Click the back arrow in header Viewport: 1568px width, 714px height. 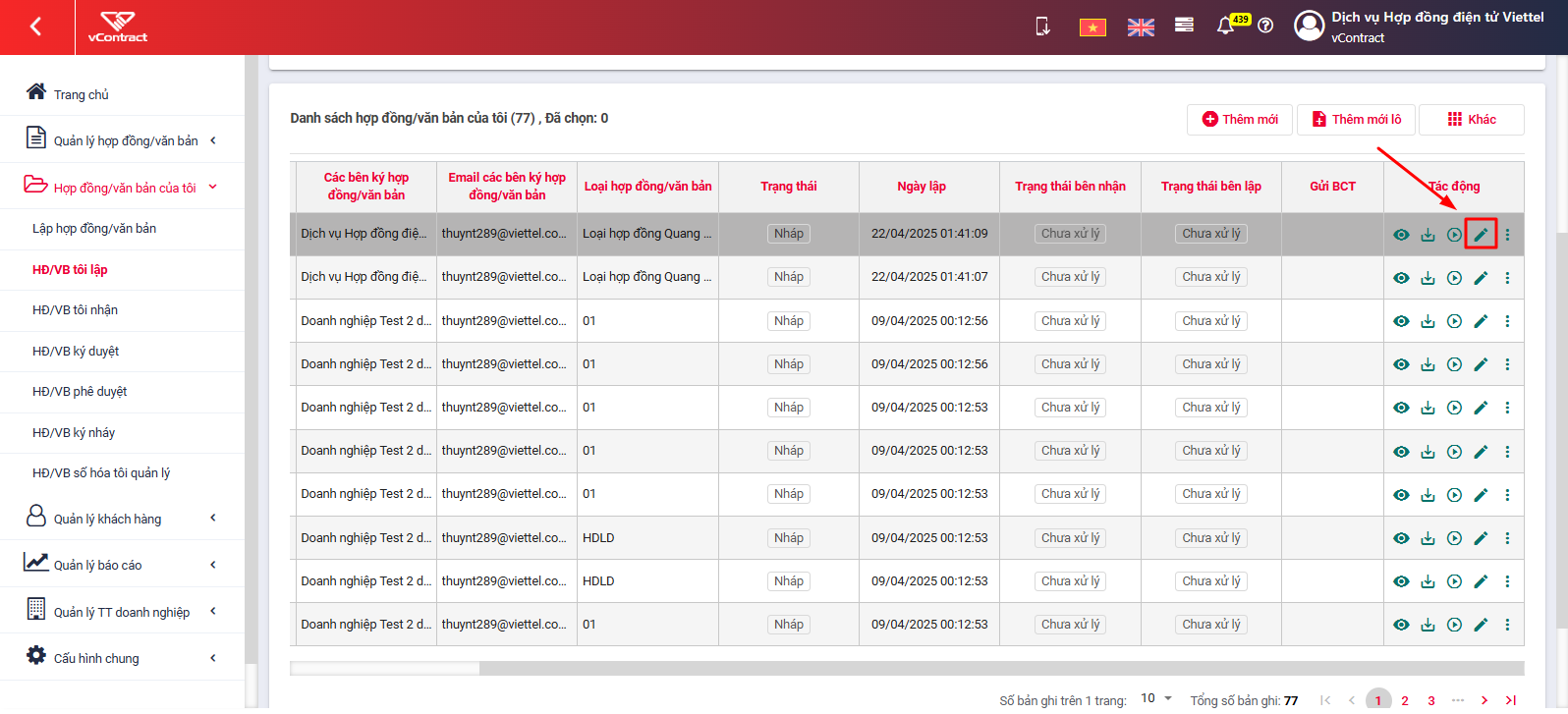coord(36,27)
